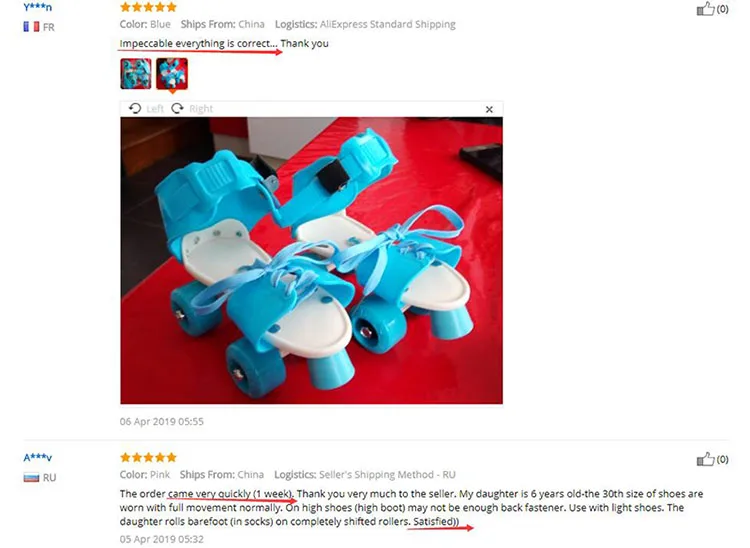Select the second review photo thumbnail

[x=172, y=74]
